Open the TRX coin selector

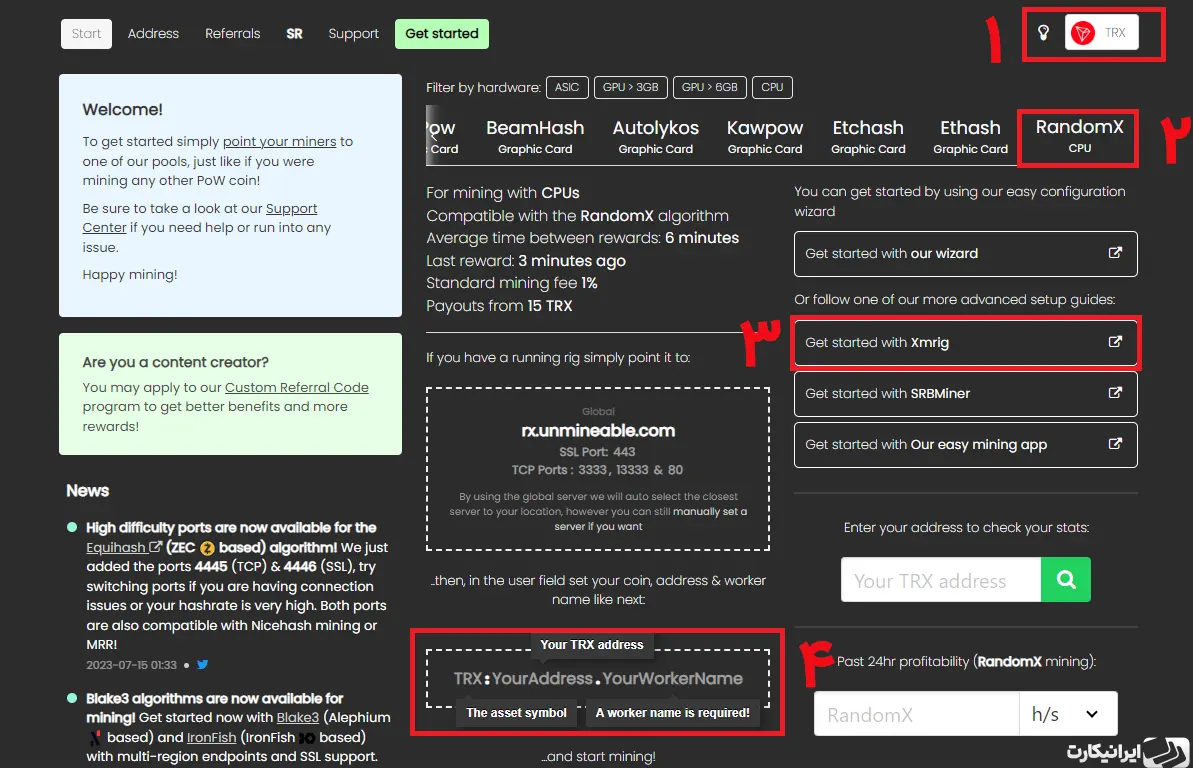(x=1102, y=33)
